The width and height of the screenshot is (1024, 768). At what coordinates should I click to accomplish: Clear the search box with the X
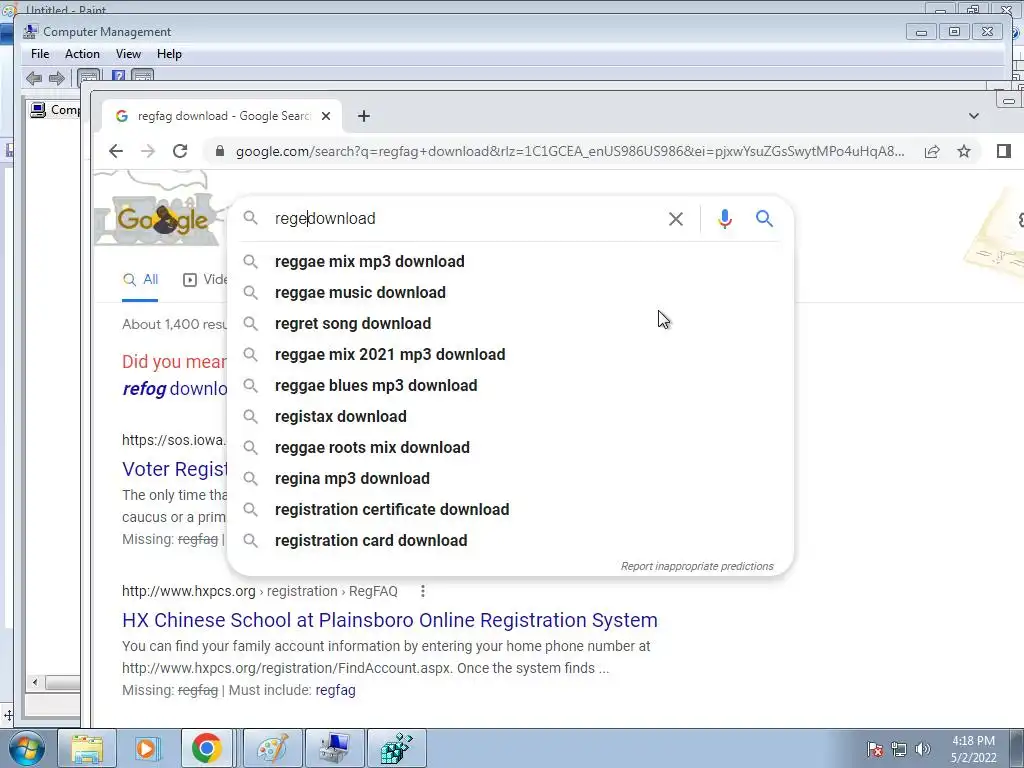point(676,219)
